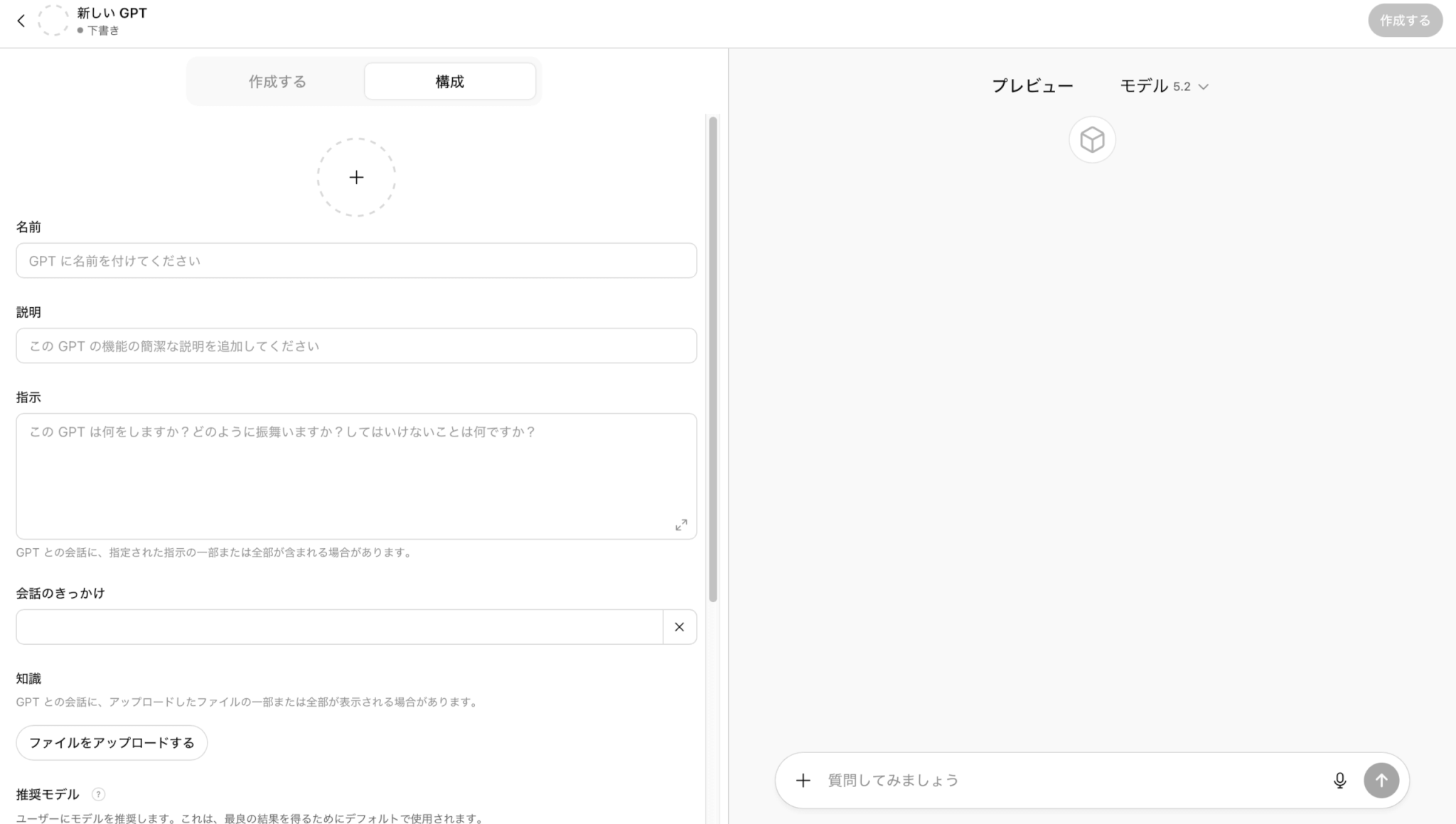1456x824 pixels.
Task: Click the back arrow icon
Action: (x=21, y=21)
